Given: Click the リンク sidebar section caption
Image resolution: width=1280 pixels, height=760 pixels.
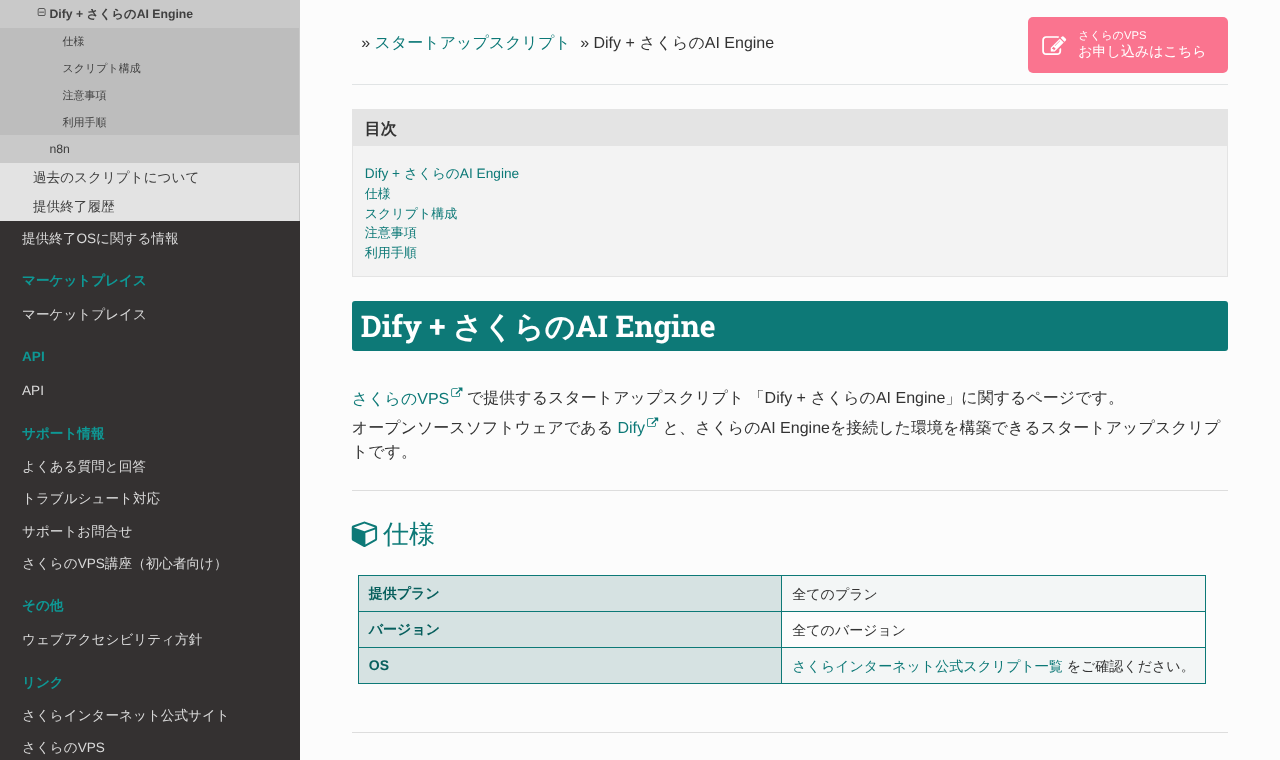Looking at the screenshot, I should (x=42, y=682).
